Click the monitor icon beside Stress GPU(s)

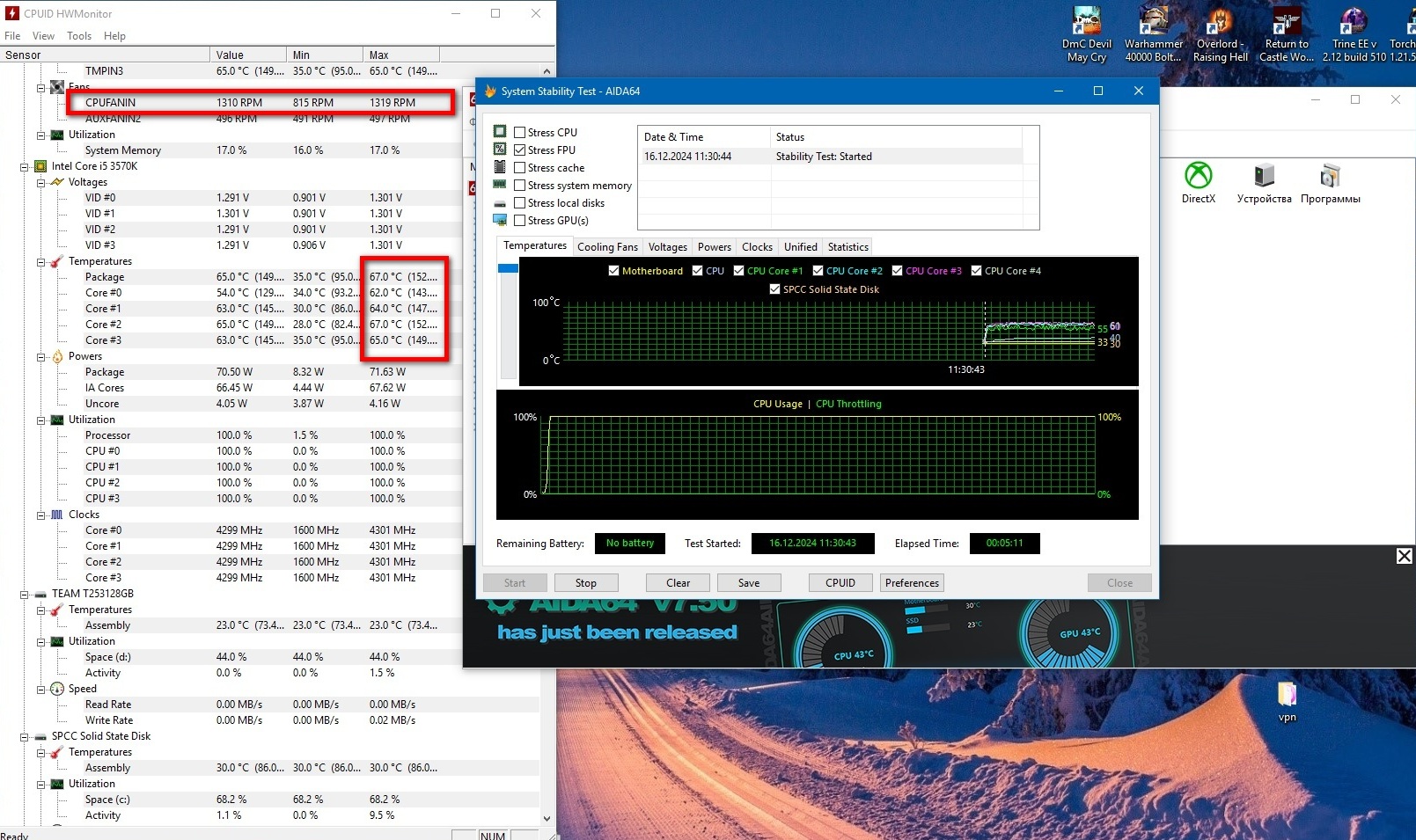[x=500, y=220]
